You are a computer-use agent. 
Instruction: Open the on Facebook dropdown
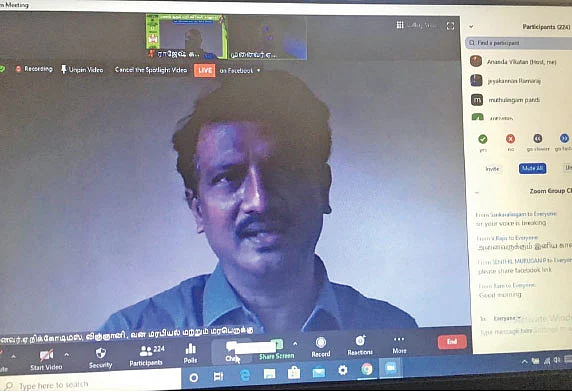[240, 71]
